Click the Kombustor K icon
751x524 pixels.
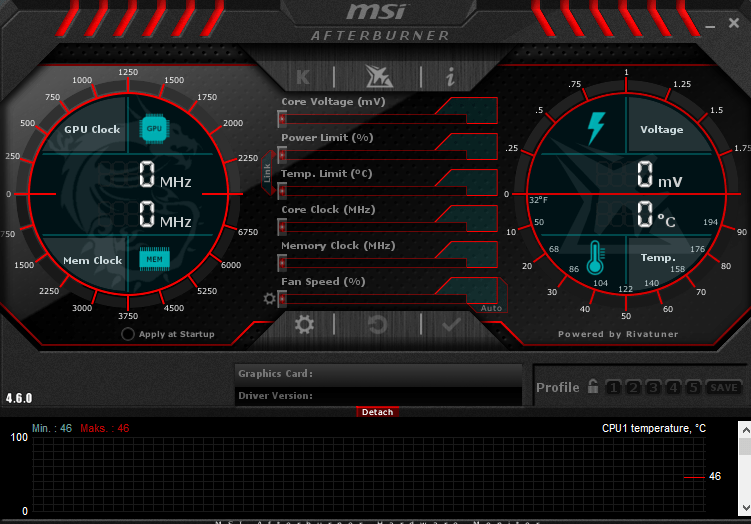(x=303, y=77)
